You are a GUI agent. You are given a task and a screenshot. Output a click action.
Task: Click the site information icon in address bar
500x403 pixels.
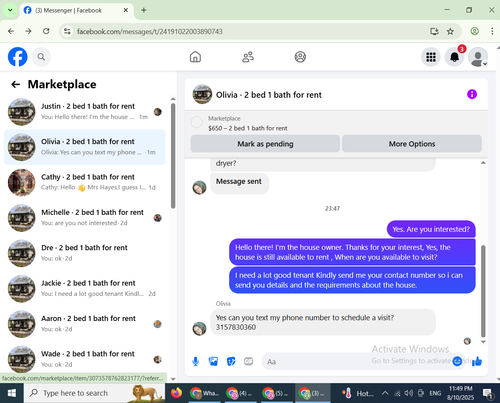tap(67, 31)
